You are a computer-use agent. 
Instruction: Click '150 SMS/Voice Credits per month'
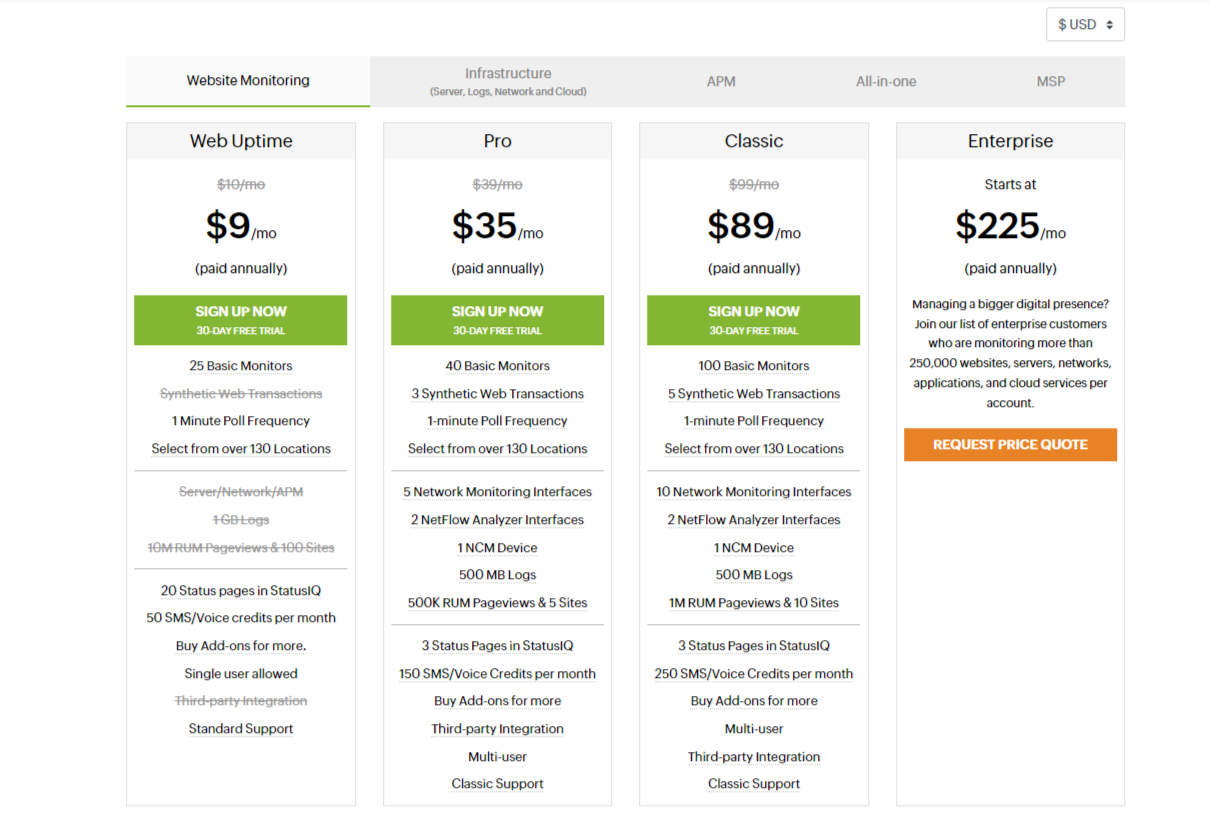[497, 674]
